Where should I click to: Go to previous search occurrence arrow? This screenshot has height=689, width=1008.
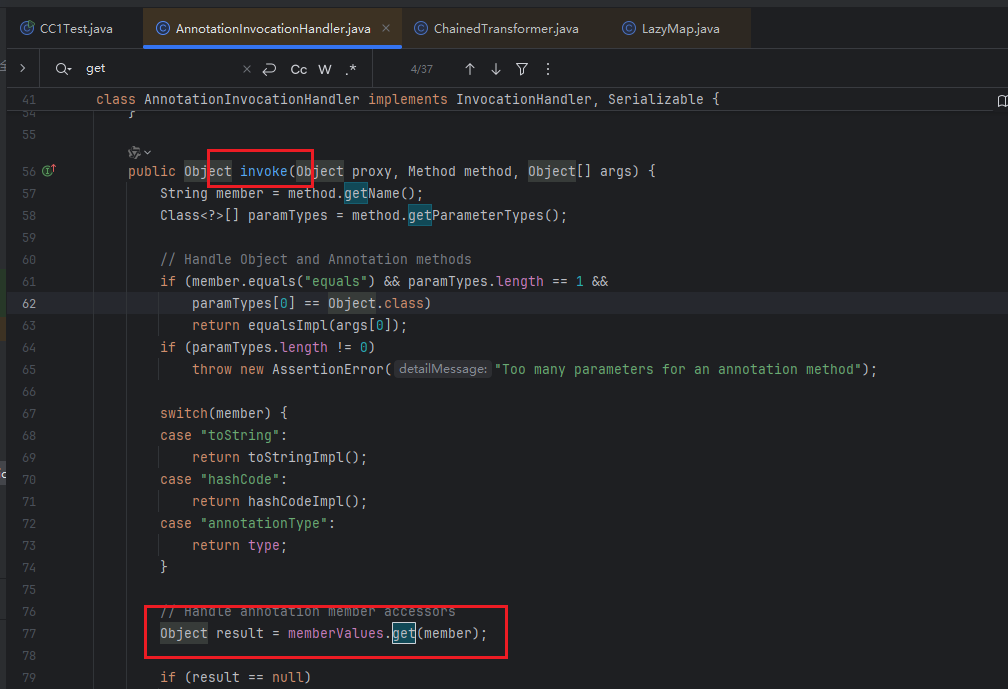pyautogui.click(x=470, y=69)
